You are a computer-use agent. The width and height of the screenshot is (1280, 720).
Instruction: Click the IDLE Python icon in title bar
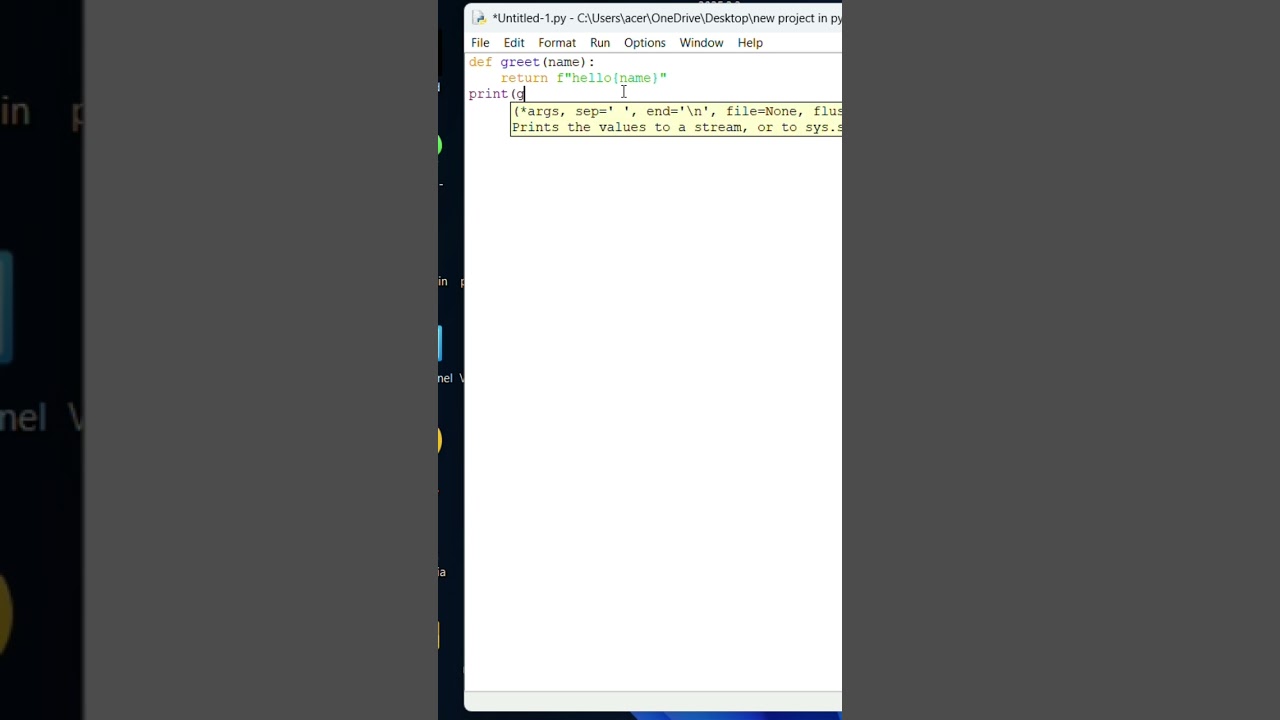click(479, 18)
